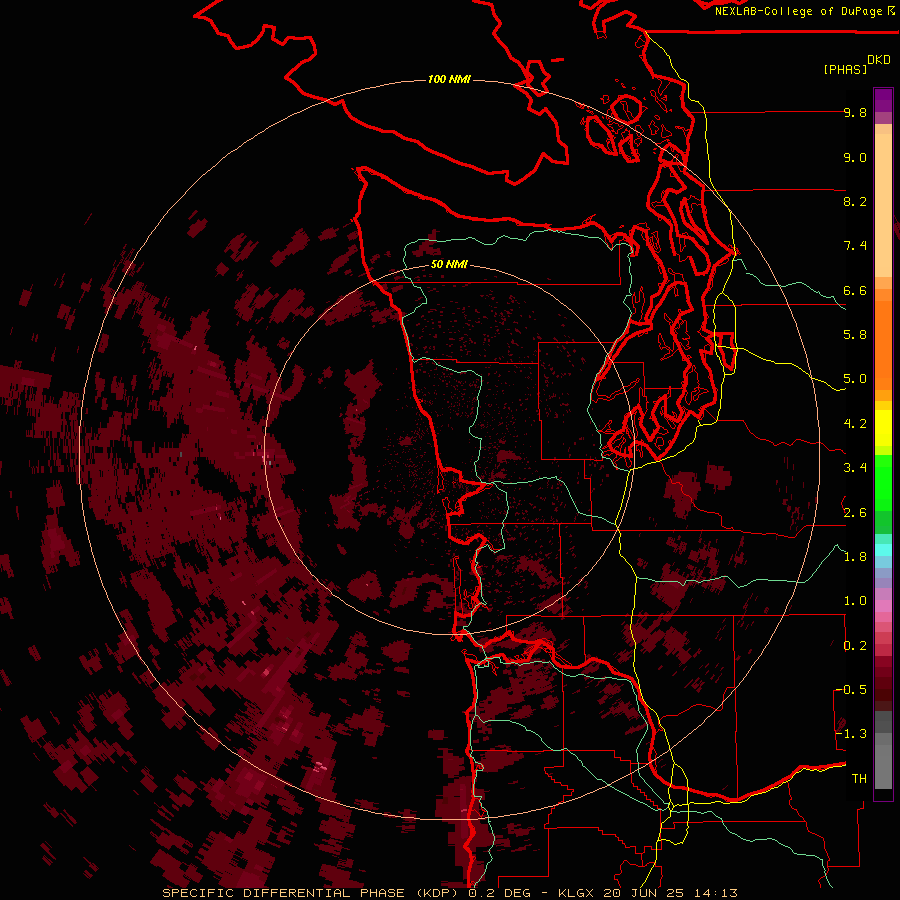The width and height of the screenshot is (900, 900).
Task: Click the 100 NMI range ring label
Action: point(449,79)
